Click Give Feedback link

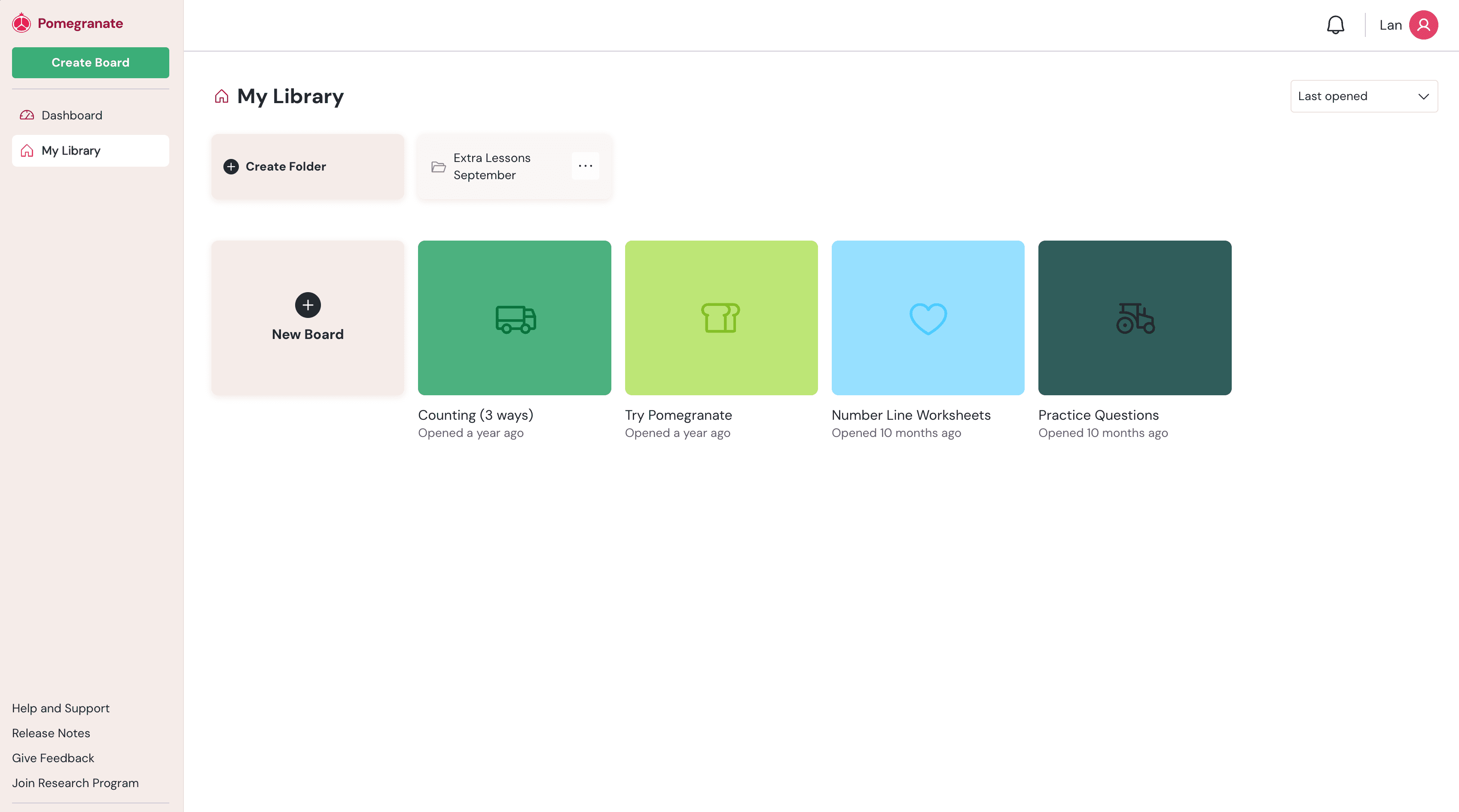click(53, 758)
